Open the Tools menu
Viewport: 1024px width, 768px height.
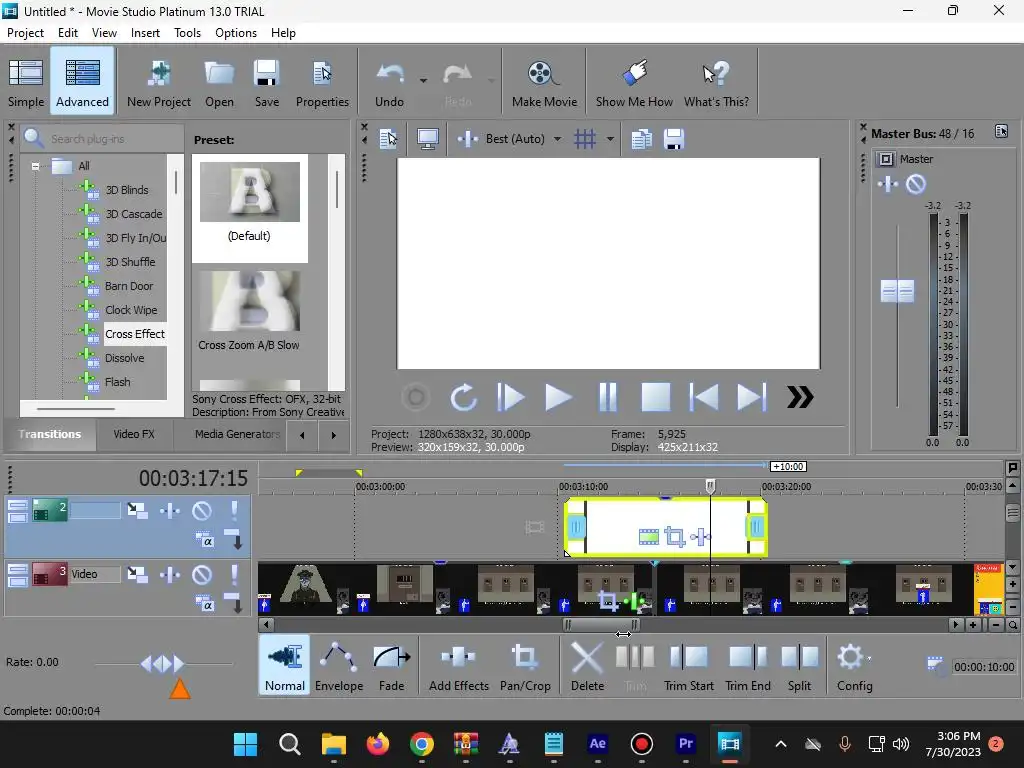pos(187,33)
